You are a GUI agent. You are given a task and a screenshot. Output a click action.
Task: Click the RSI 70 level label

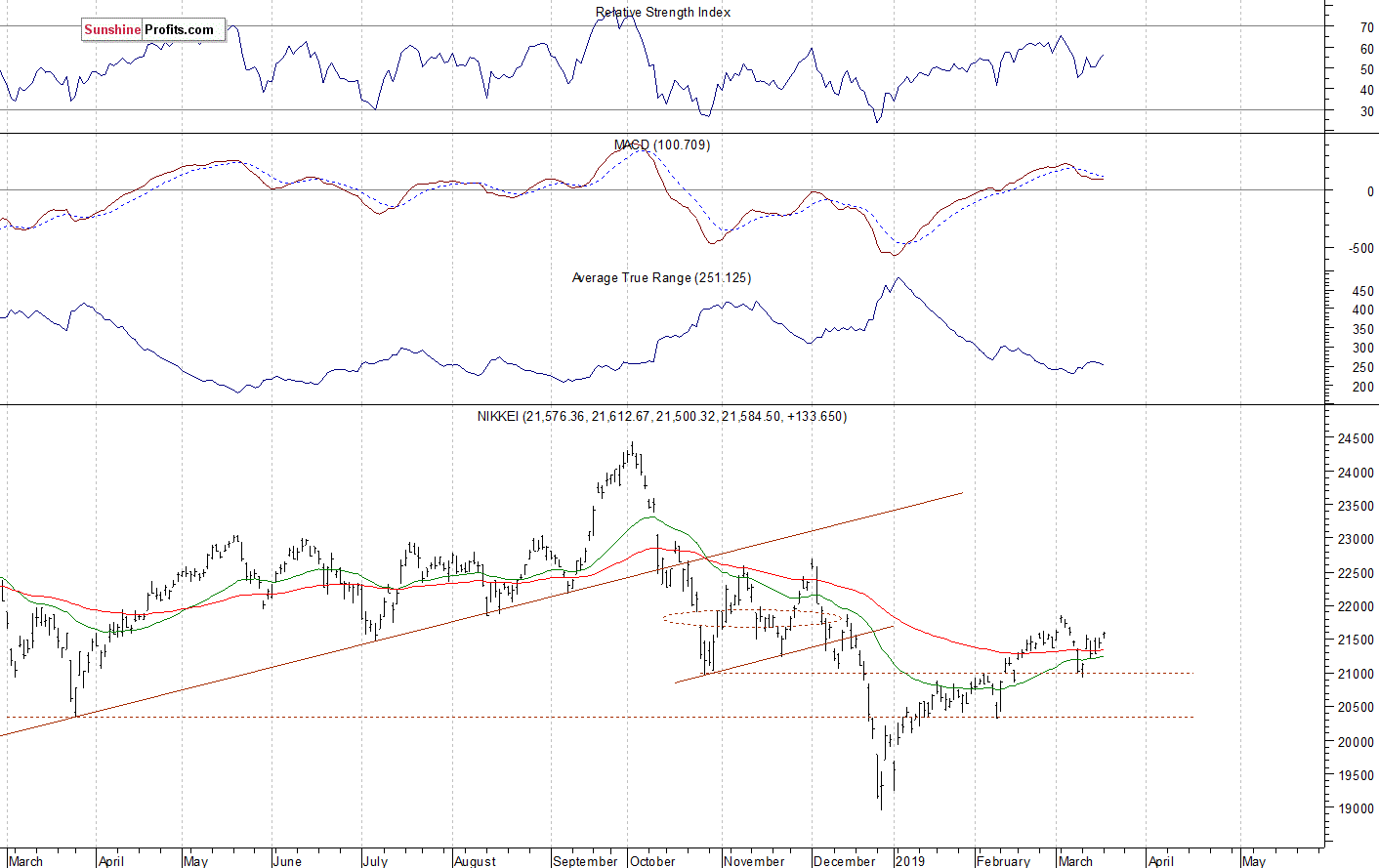pos(1367,28)
